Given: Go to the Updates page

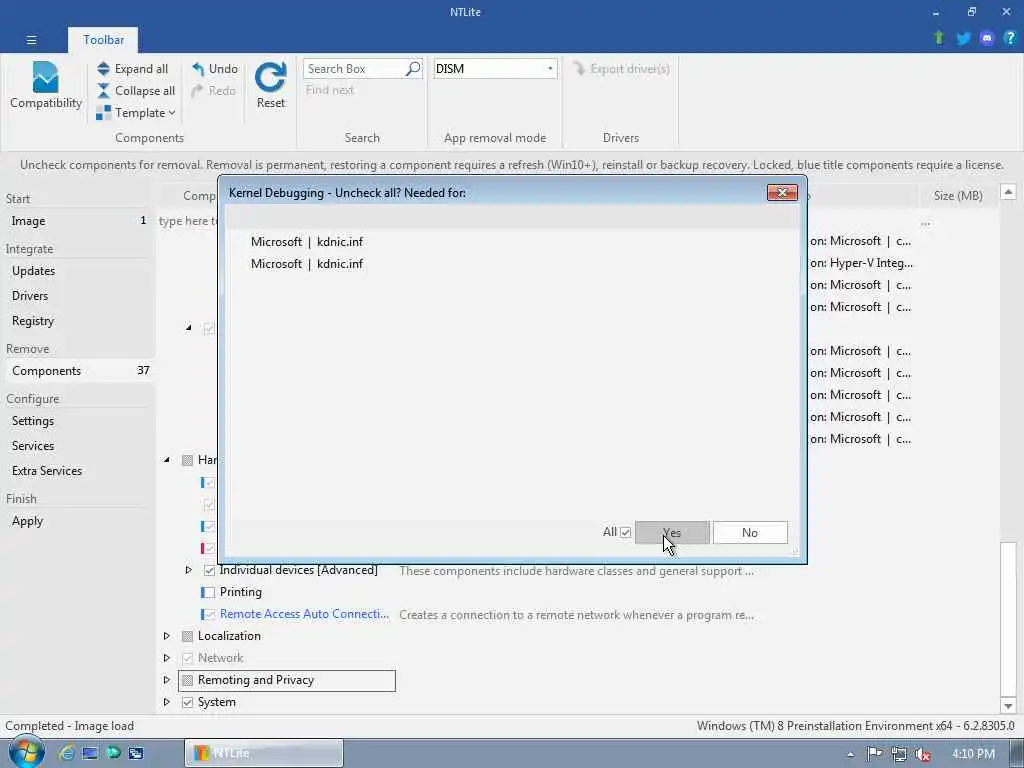Looking at the screenshot, I should 78,271.
